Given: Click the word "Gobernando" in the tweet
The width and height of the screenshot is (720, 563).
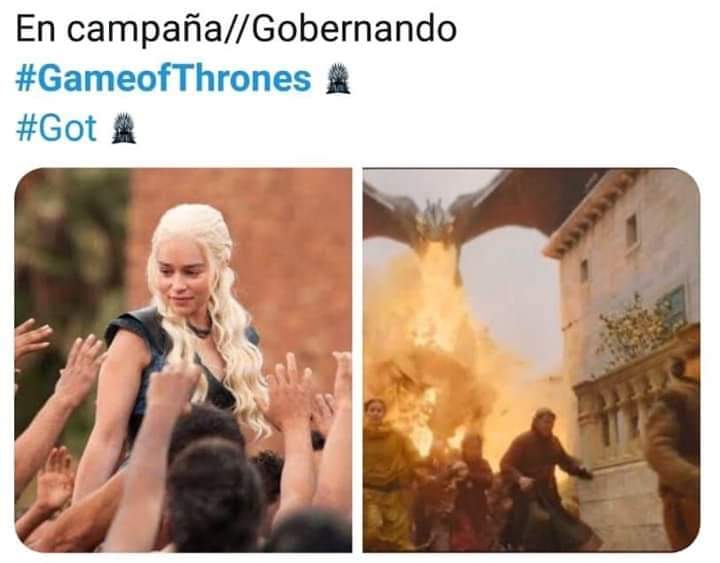Looking at the screenshot, I should point(354,29).
